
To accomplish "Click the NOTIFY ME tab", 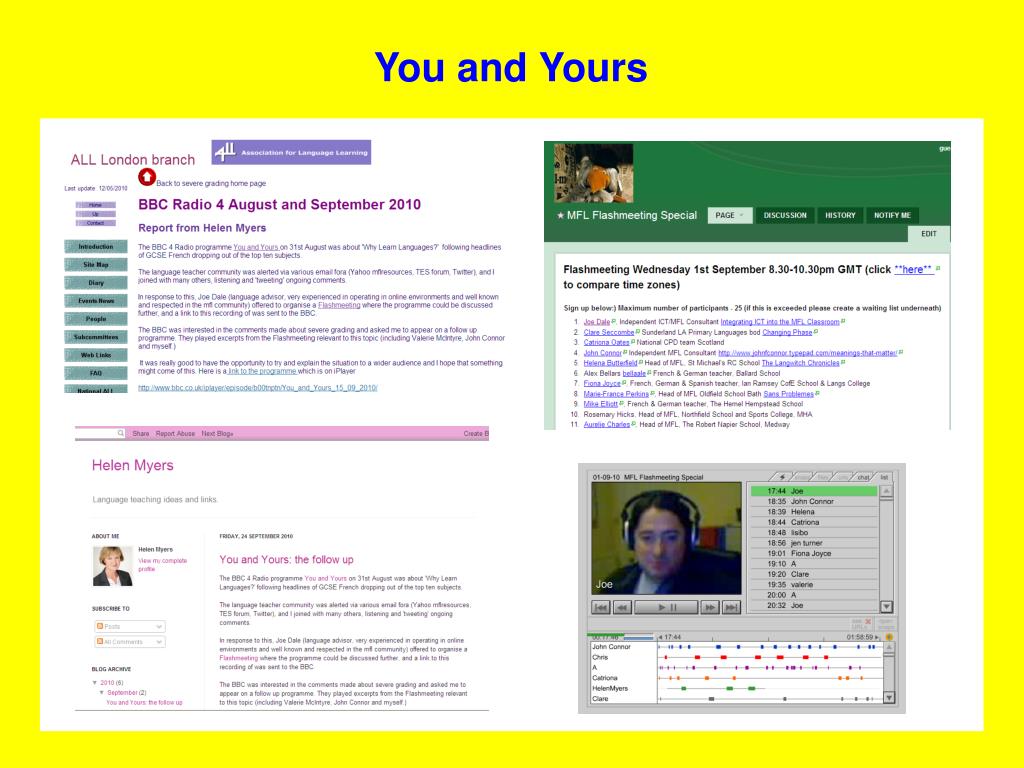I will click(892, 216).
